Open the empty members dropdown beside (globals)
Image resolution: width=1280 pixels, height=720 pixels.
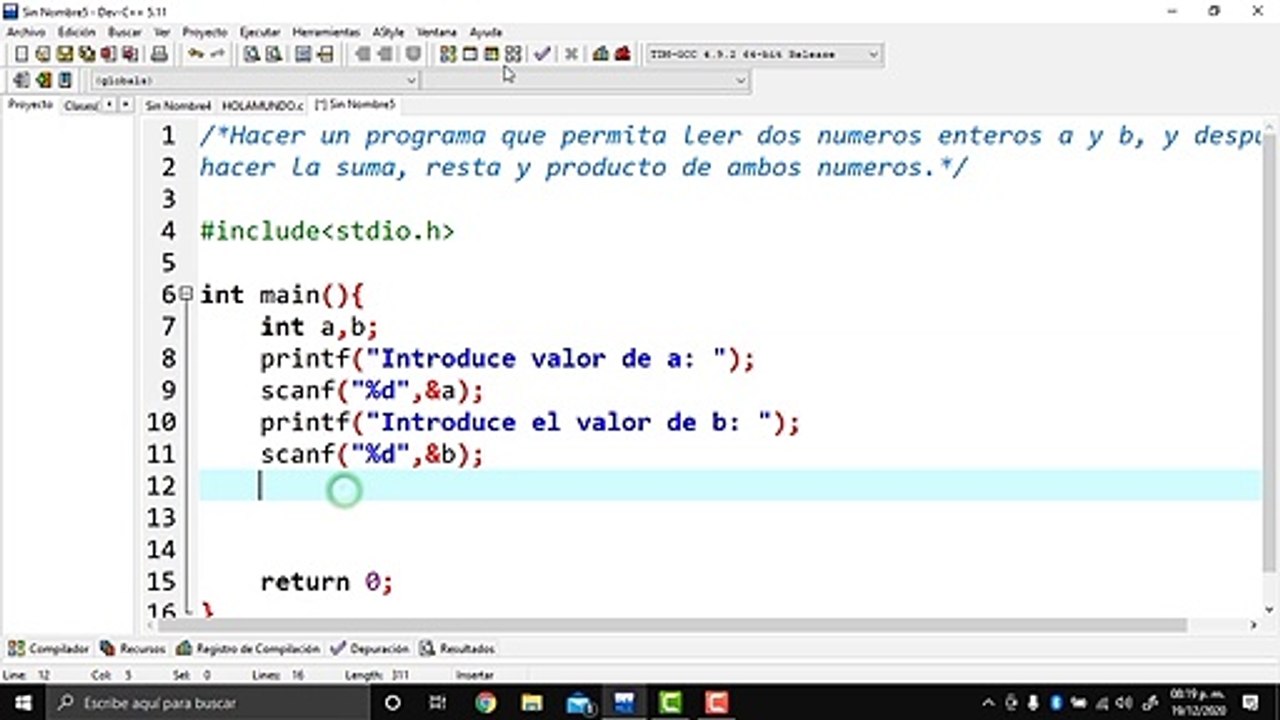(740, 80)
